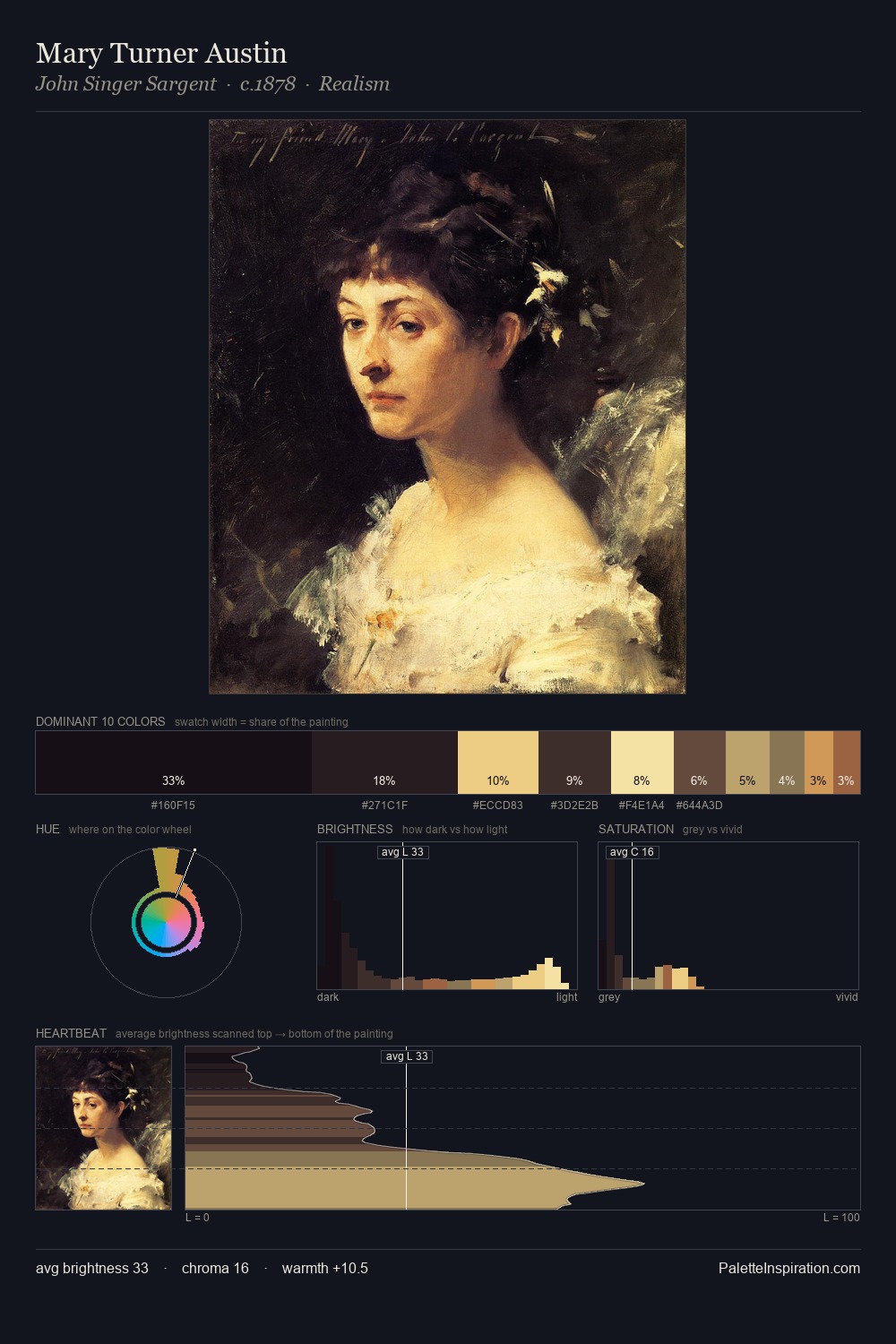The image size is (896, 1344).
Task: Click footer stat "warmth +10.5"
Action: pos(325,1269)
